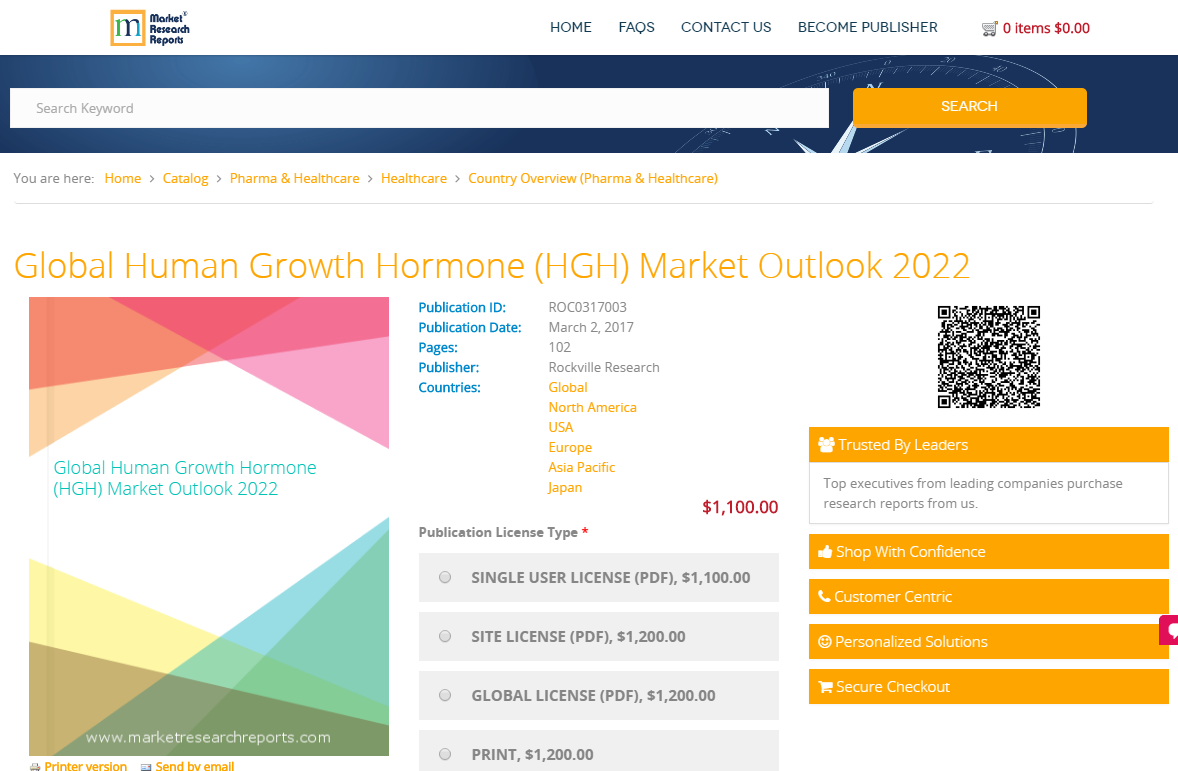Viewport: 1178px width, 771px height.
Task: Open the CONTACT US menu item
Action: (726, 27)
